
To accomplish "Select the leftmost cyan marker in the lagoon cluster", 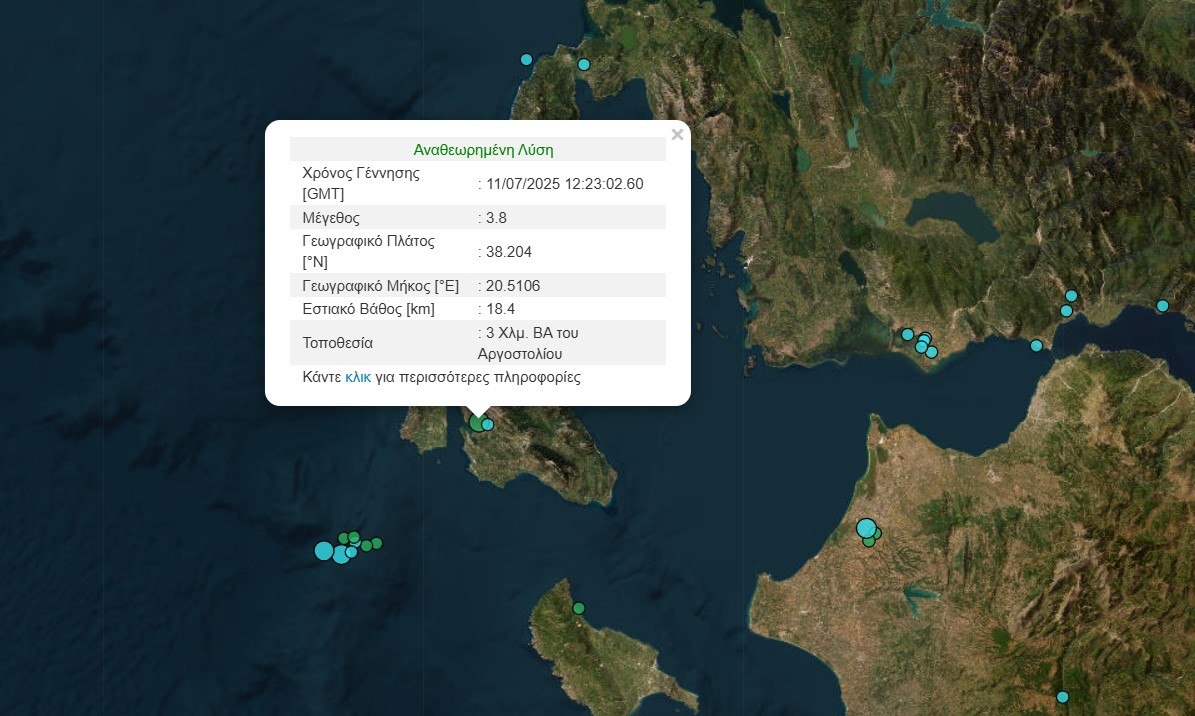I will [907, 334].
